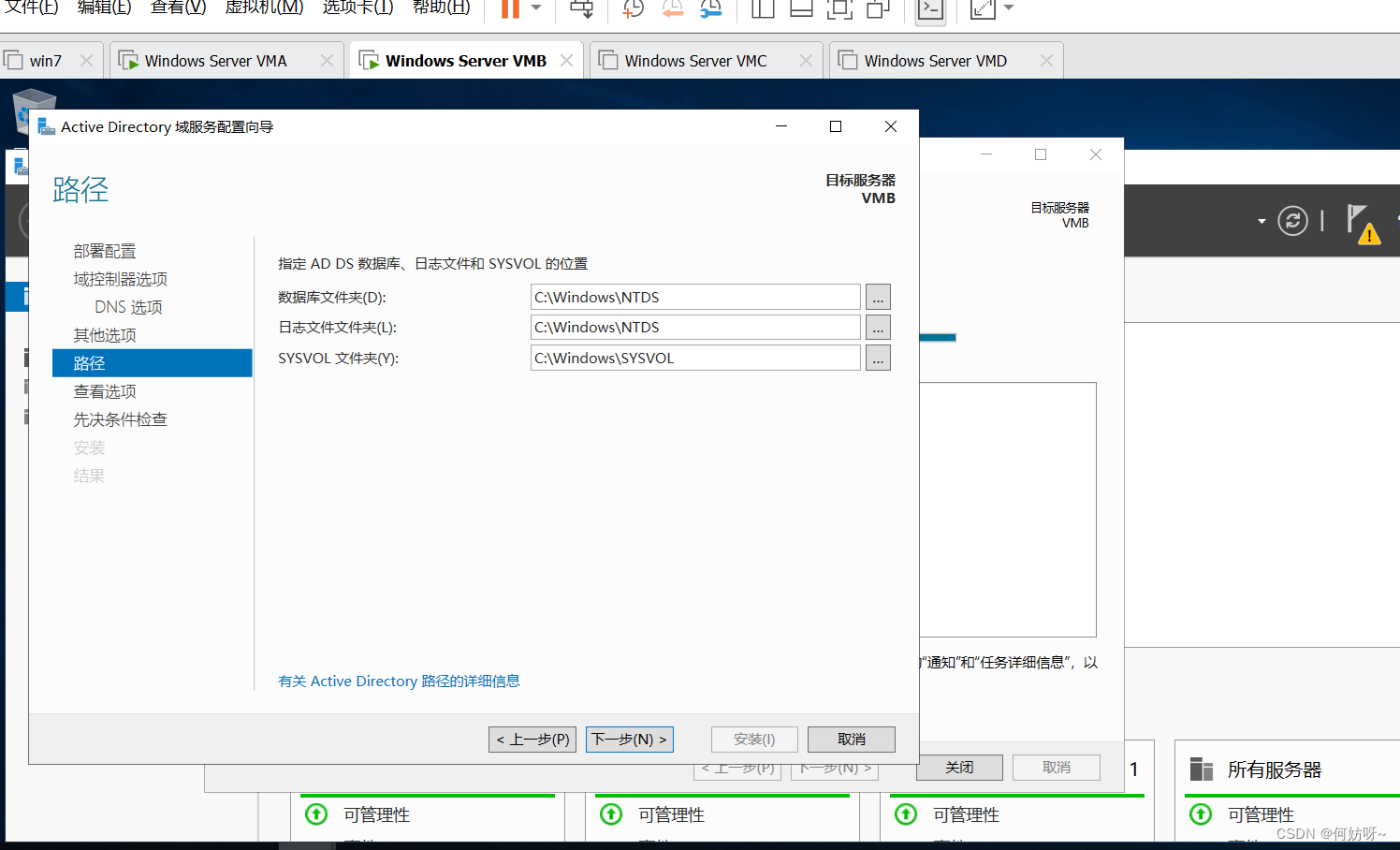The height and width of the screenshot is (850, 1400).
Task: Browse for the SYSVOL 文件夹 location
Action: (x=878, y=358)
